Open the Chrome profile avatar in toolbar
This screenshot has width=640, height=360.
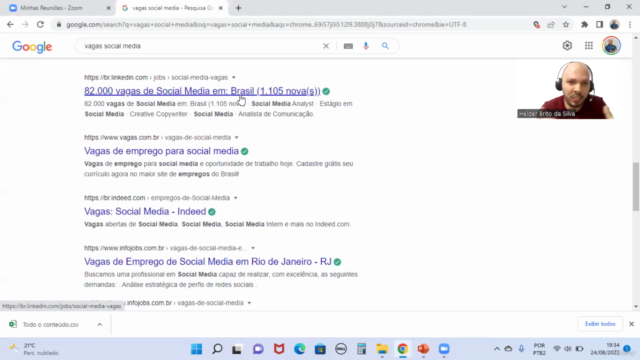click(x=614, y=24)
